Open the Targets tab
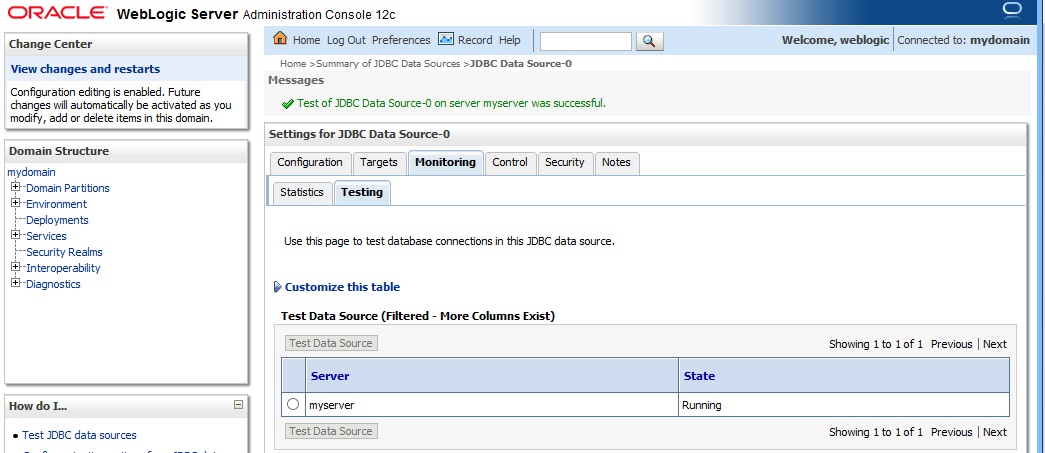1045x453 pixels. click(379, 163)
